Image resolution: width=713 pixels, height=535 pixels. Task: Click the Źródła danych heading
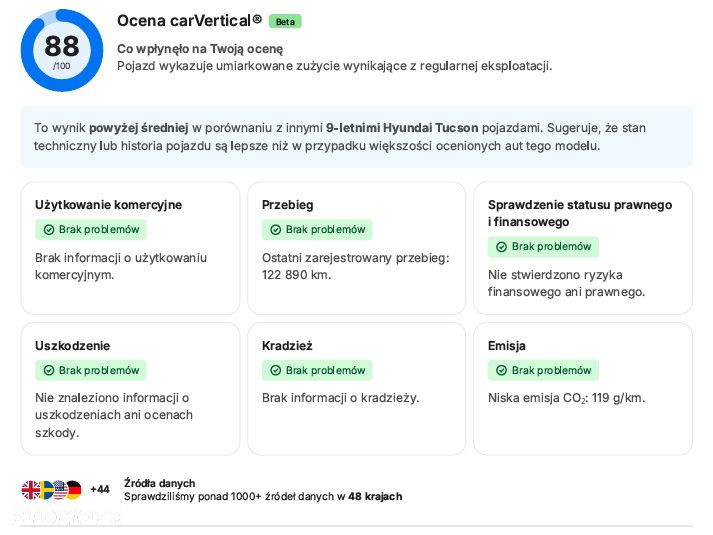pos(160,483)
